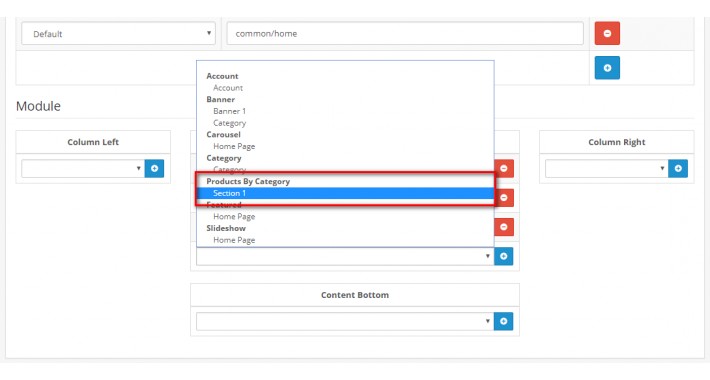Remove the common/home route row

[607, 33]
